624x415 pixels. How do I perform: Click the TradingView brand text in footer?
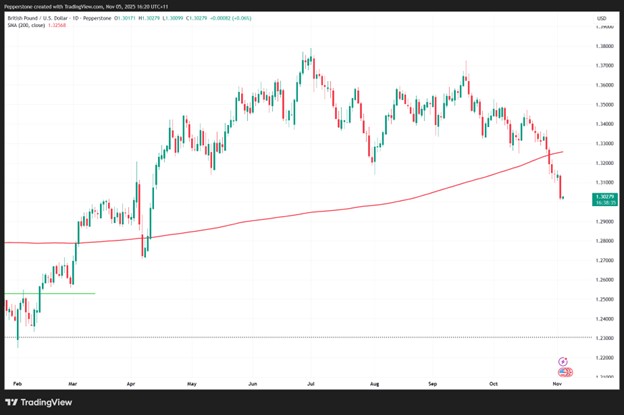(45, 402)
